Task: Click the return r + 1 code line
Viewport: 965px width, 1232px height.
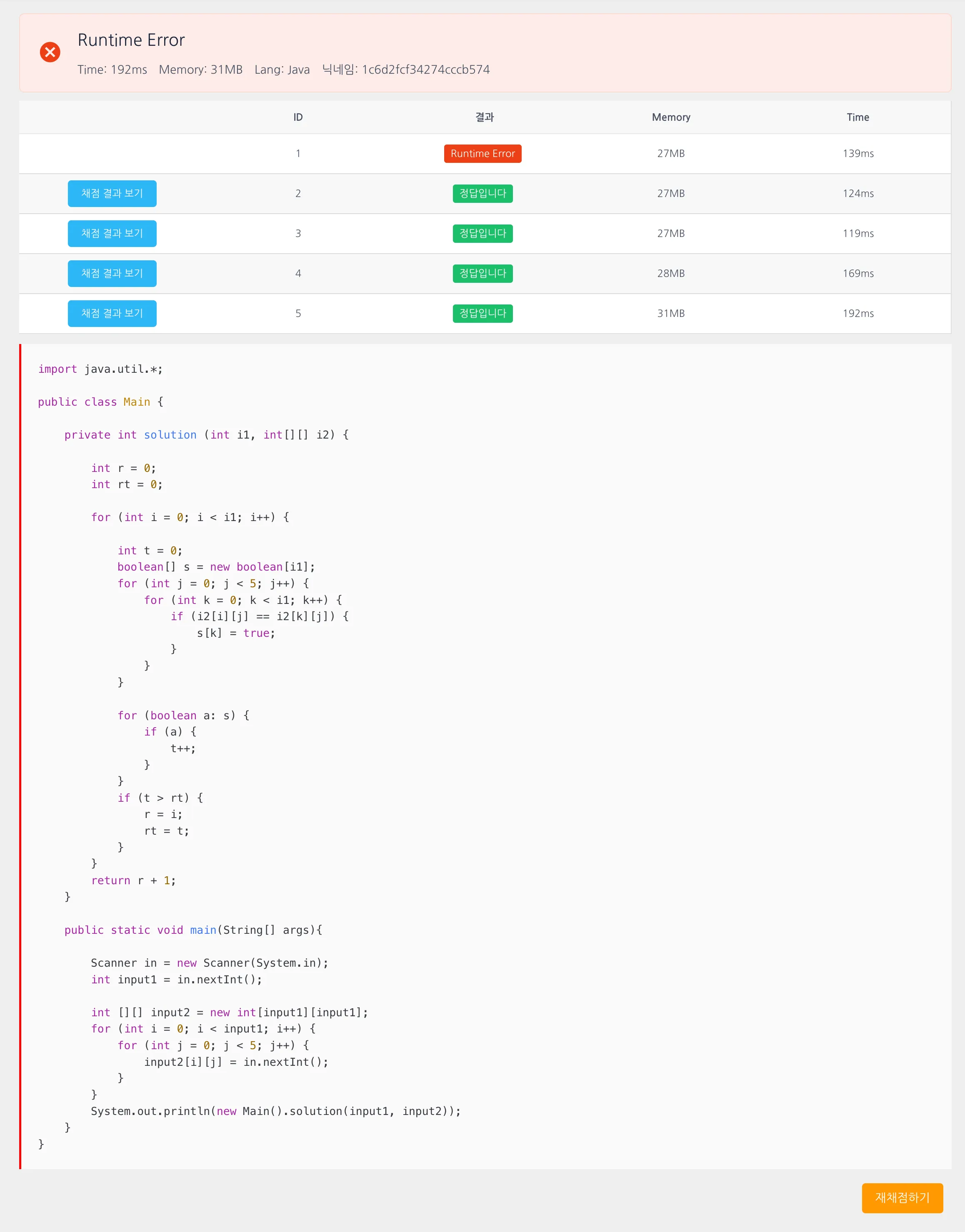Action: click(133, 880)
